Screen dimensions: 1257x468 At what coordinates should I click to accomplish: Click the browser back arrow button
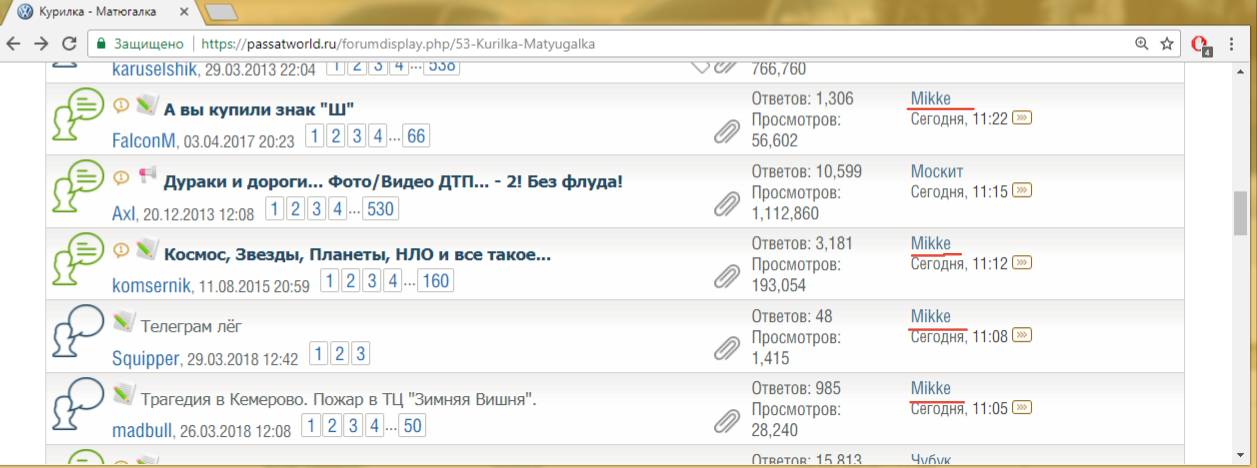click(x=14, y=44)
